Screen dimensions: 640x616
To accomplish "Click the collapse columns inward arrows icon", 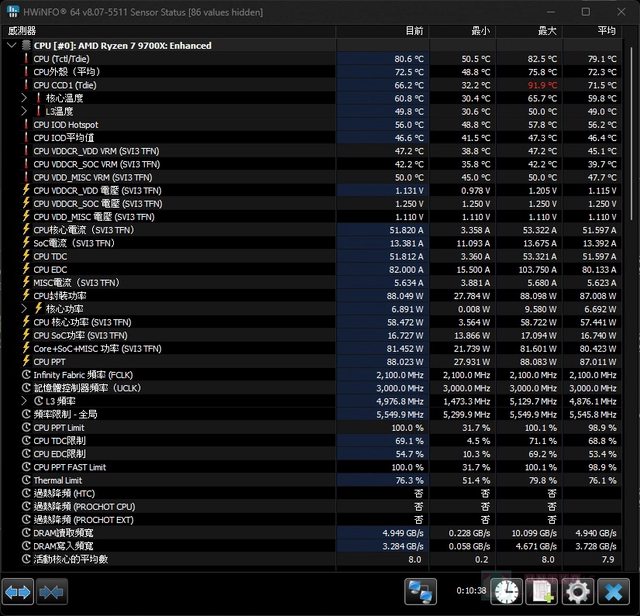I will [x=51, y=591].
